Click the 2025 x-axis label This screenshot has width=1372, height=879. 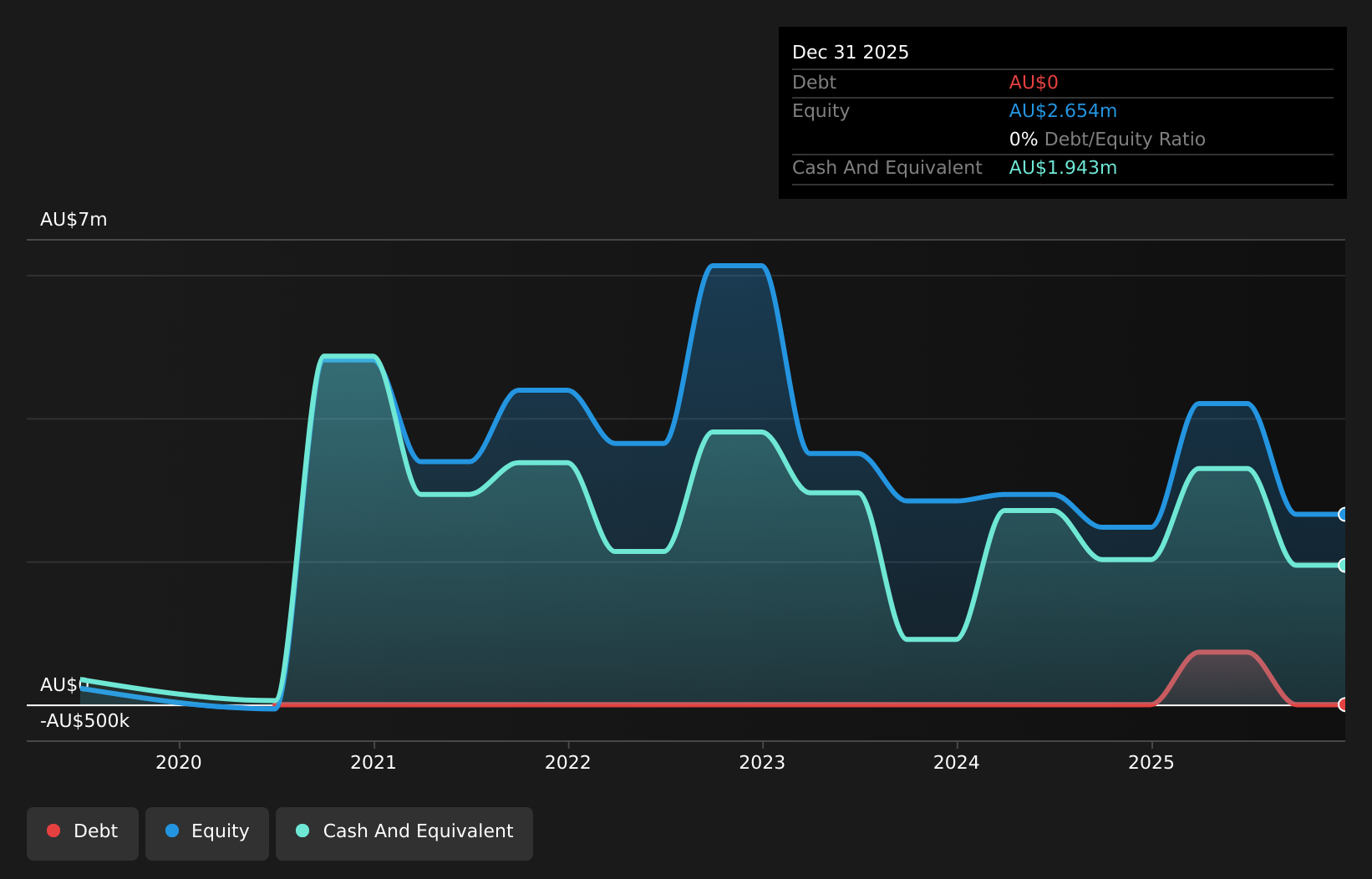1151,762
